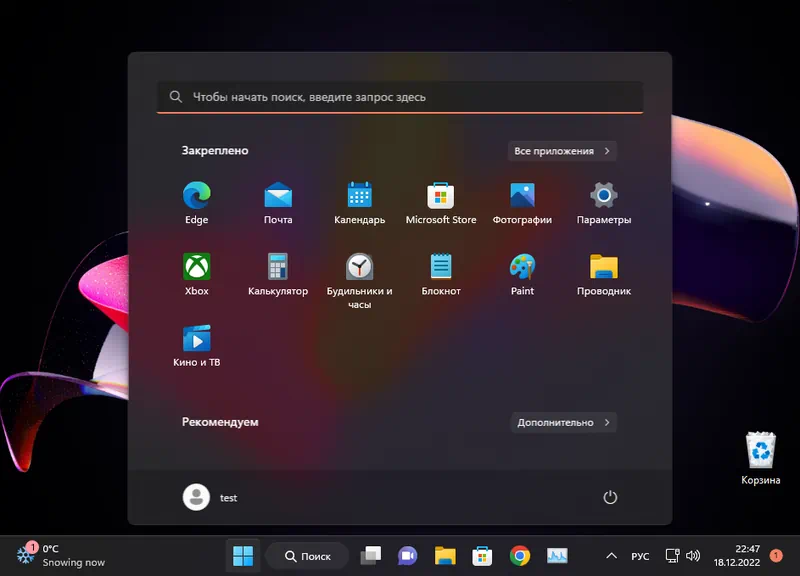
Task: Click the Windows Start button on taskbar
Action: pyautogui.click(x=243, y=556)
